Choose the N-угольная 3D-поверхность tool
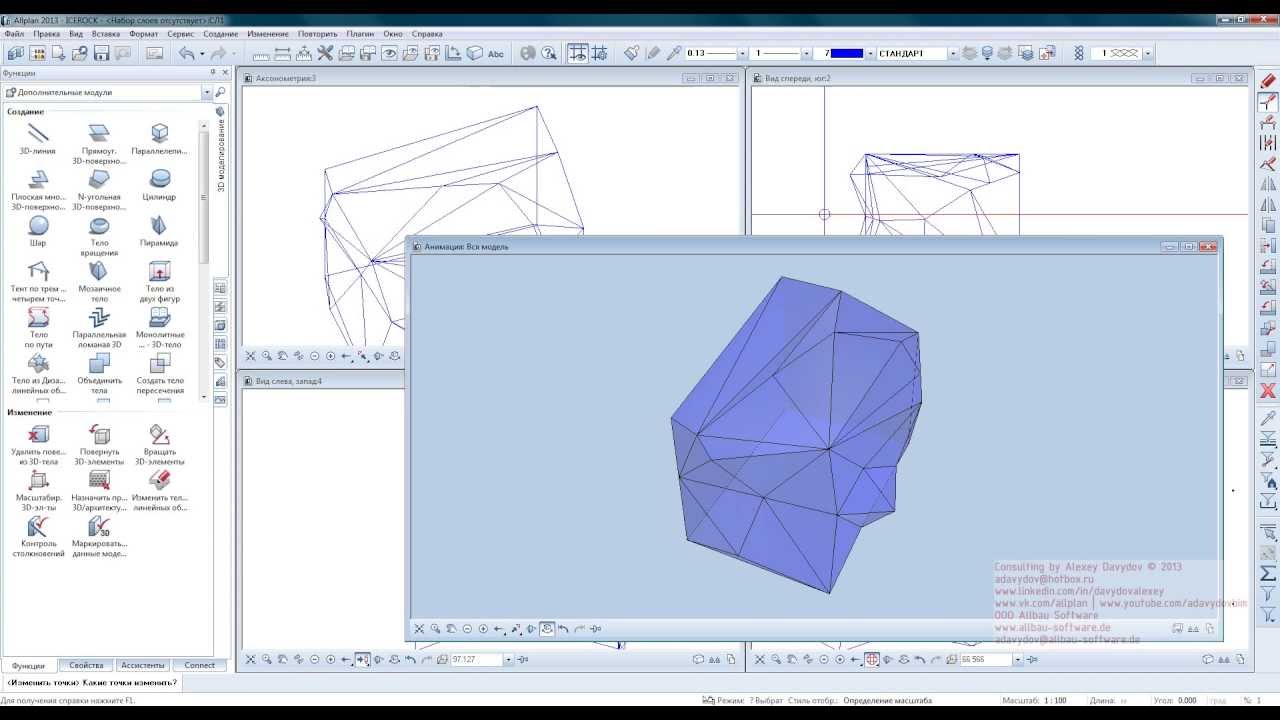Image resolution: width=1280 pixels, height=720 pixels. pos(99,189)
